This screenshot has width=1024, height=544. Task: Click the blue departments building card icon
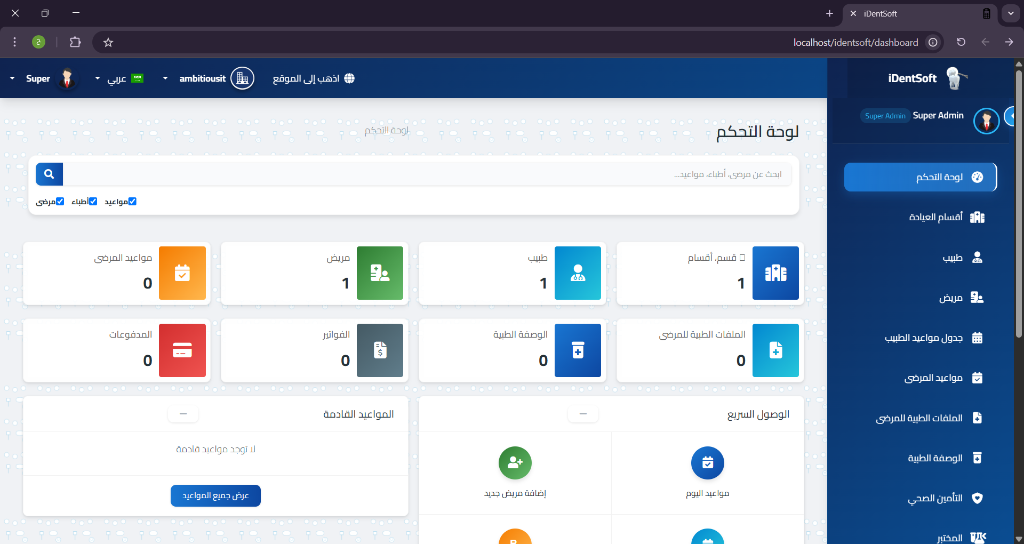coord(776,273)
